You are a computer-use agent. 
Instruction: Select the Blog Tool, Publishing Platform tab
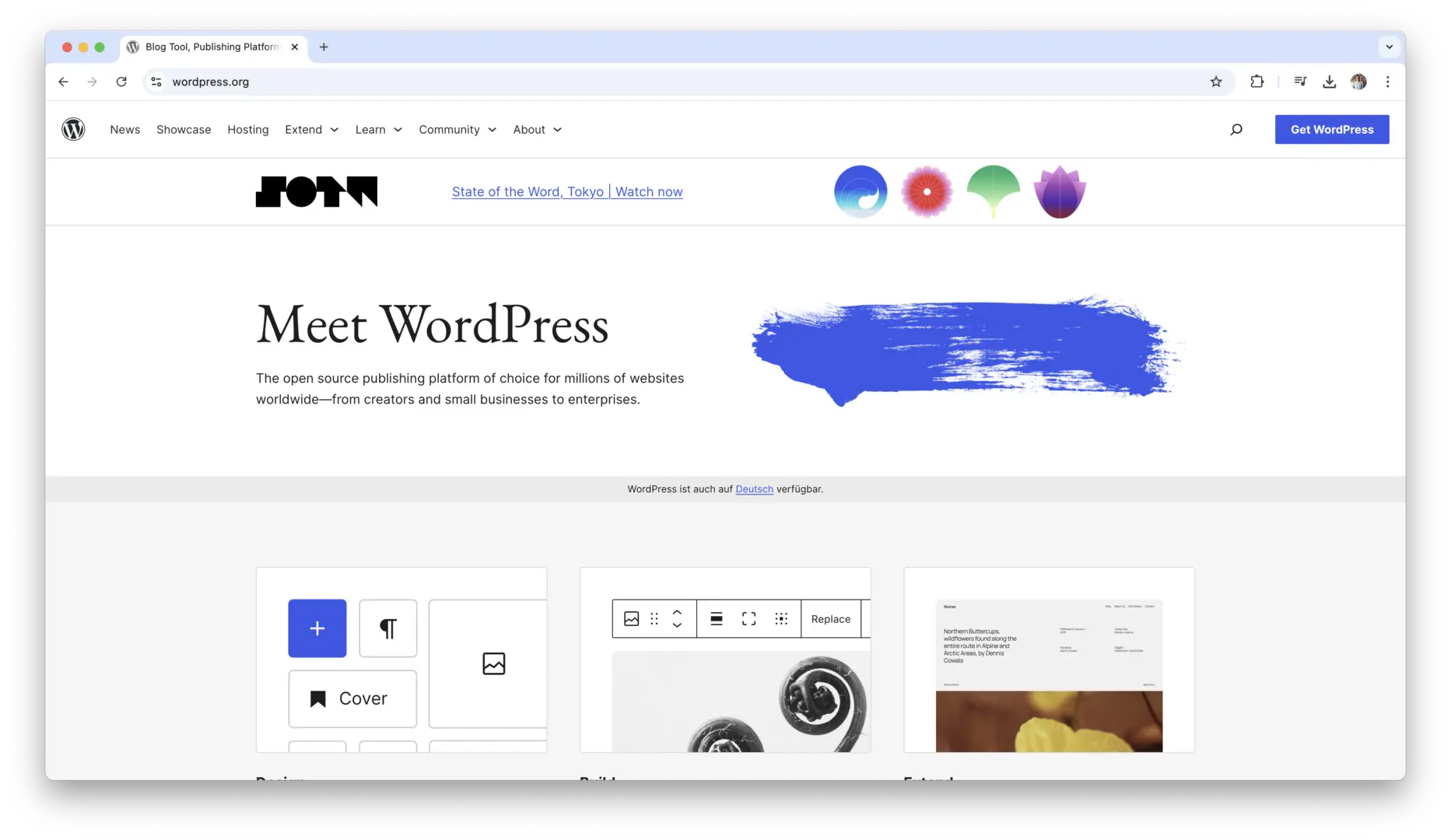coord(212,47)
